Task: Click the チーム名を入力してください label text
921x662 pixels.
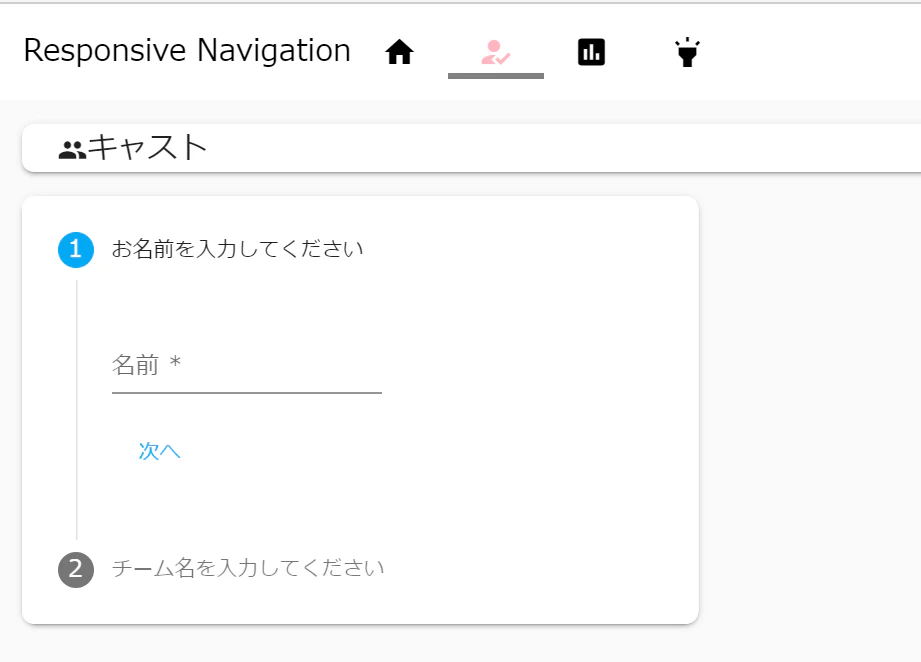Action: [x=248, y=567]
